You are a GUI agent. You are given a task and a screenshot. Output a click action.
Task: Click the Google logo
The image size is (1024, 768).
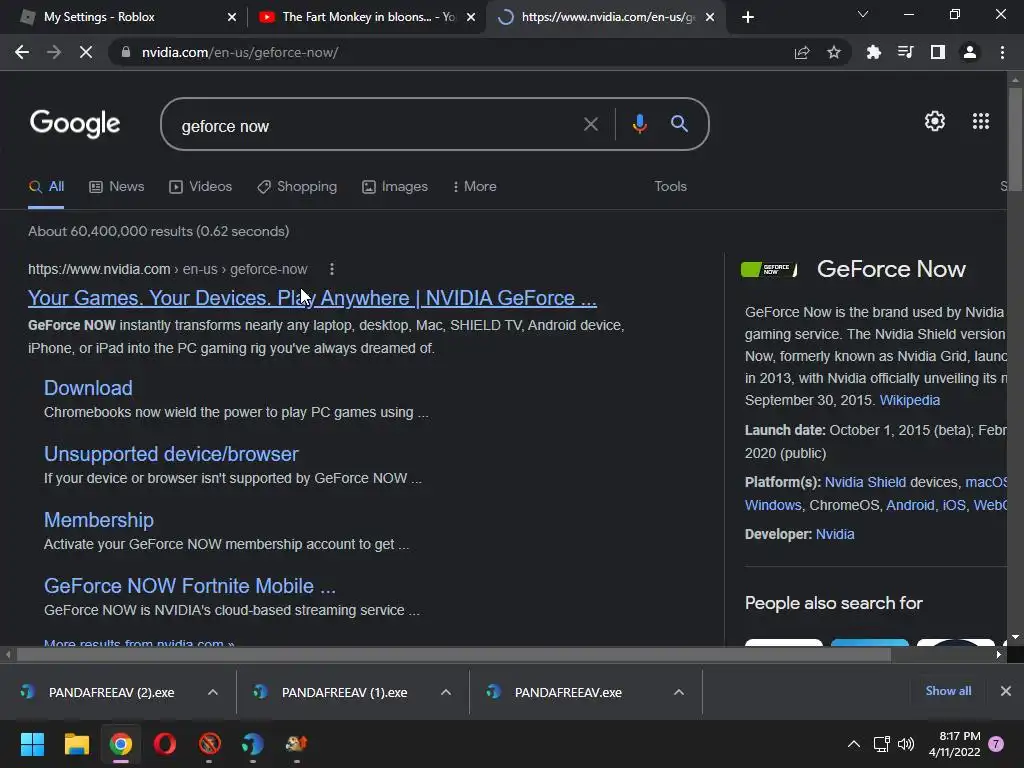click(x=75, y=123)
